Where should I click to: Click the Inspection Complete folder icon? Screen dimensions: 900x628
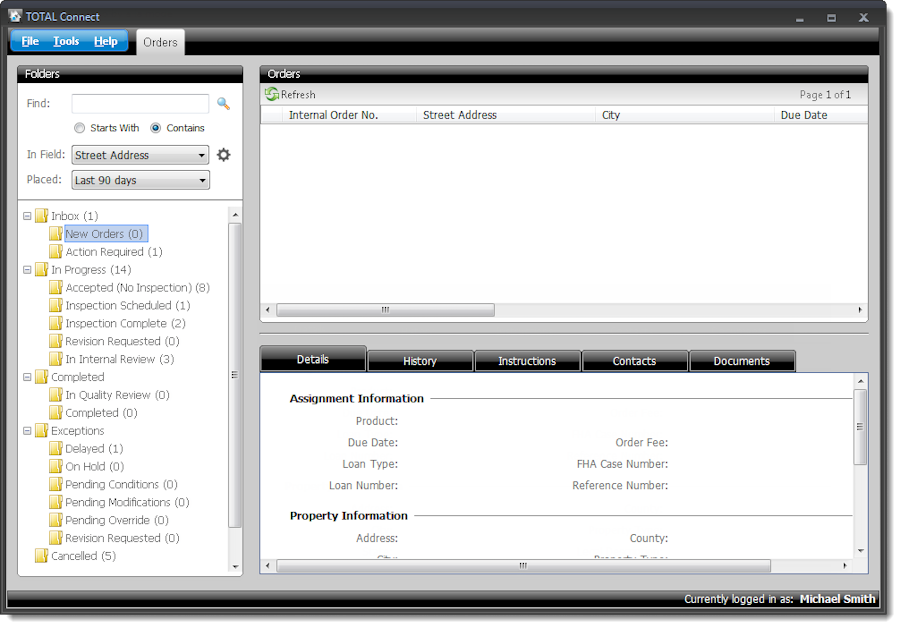[x=56, y=323]
